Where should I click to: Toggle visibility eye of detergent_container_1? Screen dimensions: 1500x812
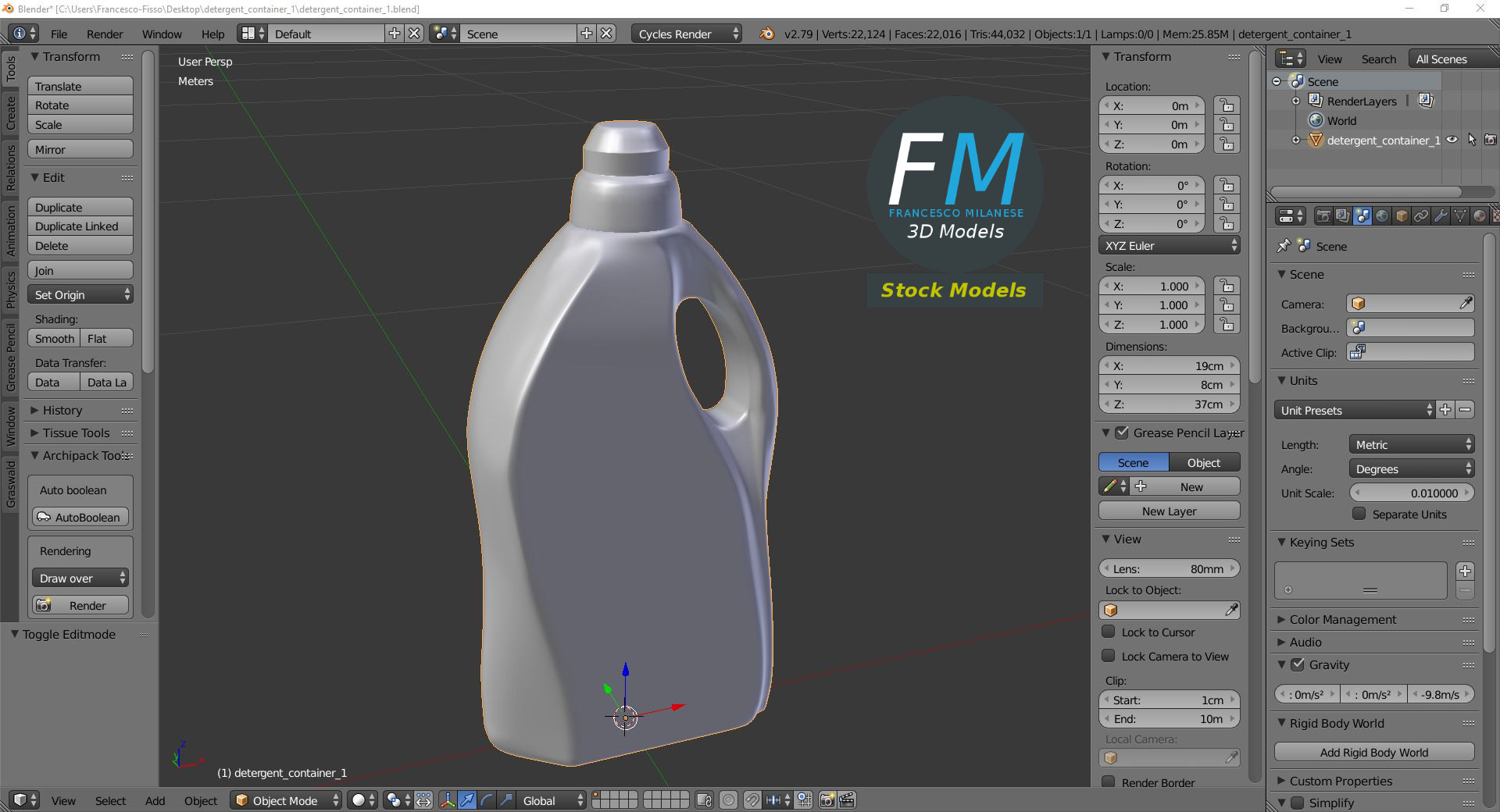pyautogui.click(x=1452, y=141)
